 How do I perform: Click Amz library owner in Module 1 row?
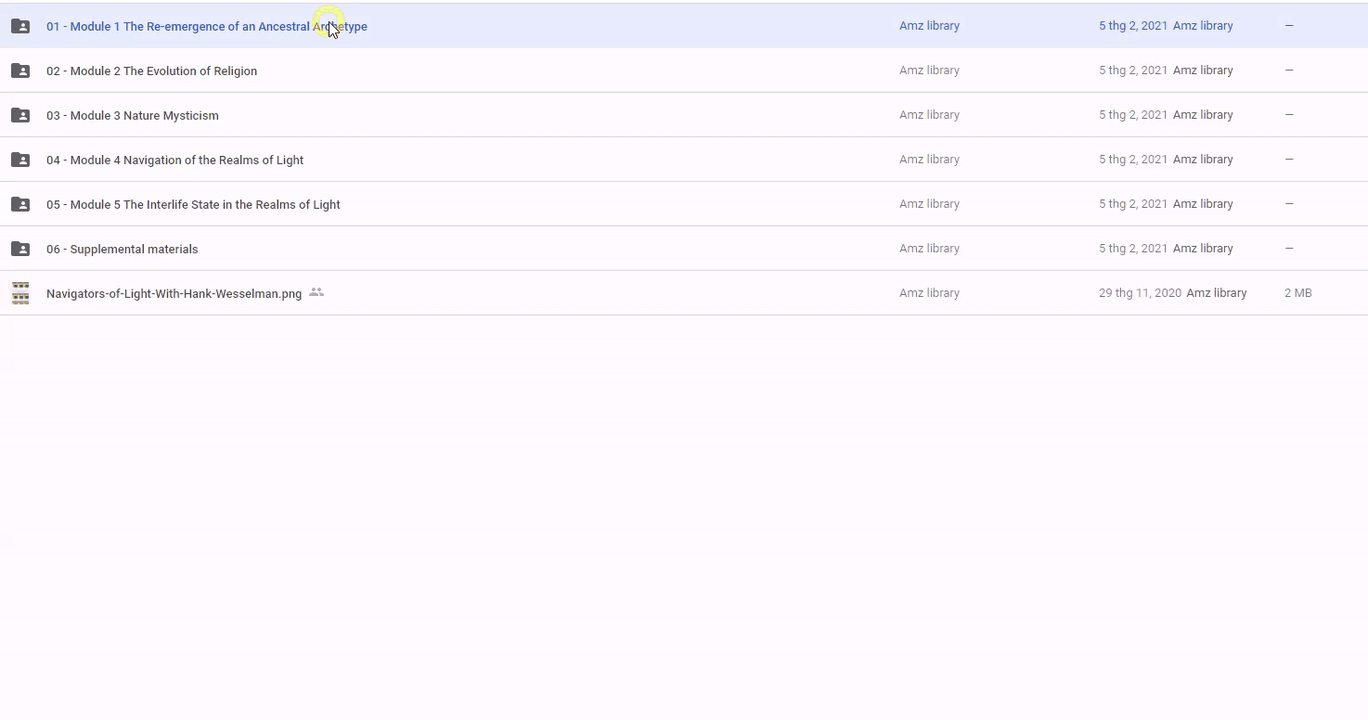click(x=929, y=26)
